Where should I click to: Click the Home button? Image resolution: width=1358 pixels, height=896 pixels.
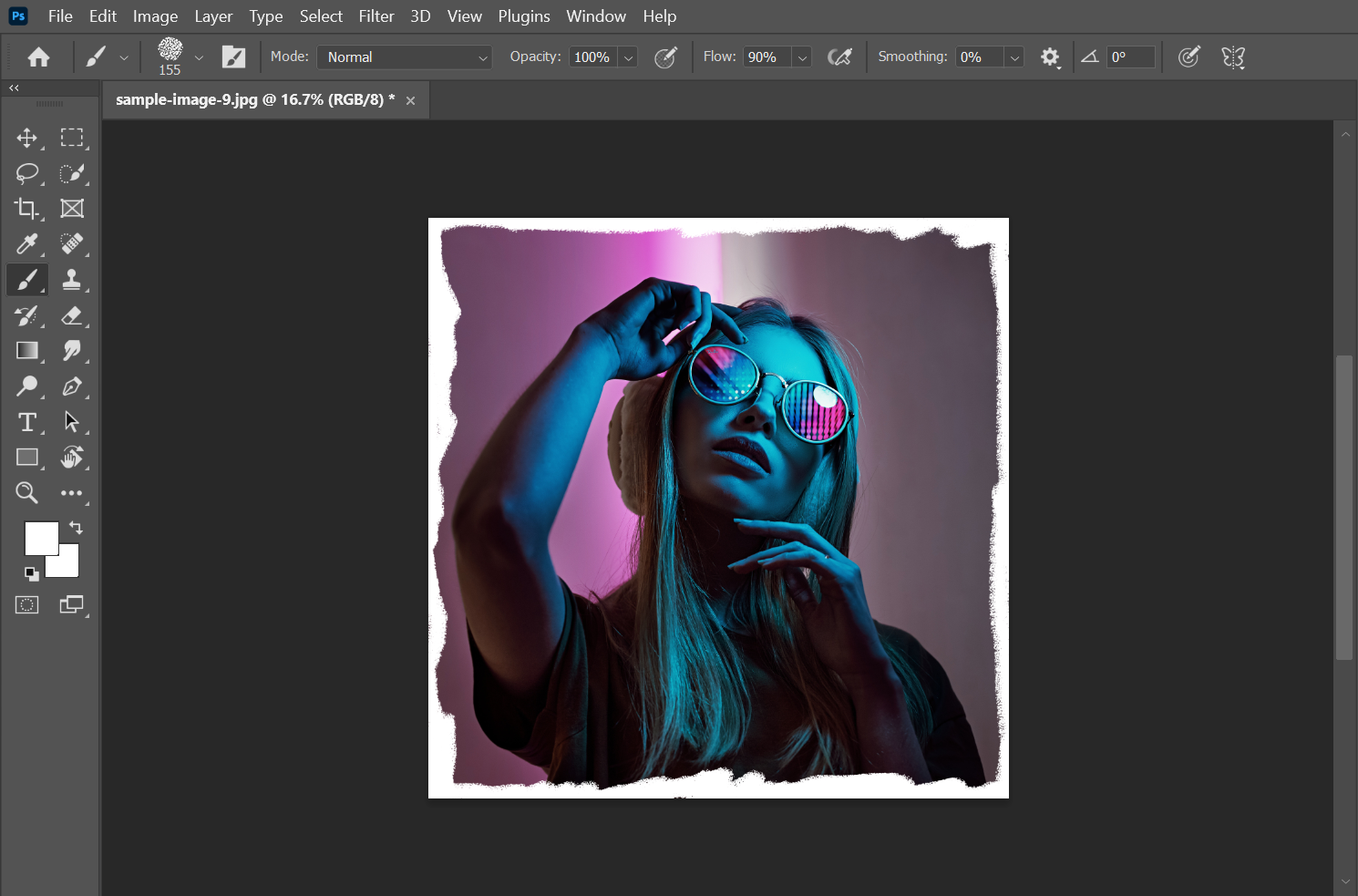click(38, 57)
